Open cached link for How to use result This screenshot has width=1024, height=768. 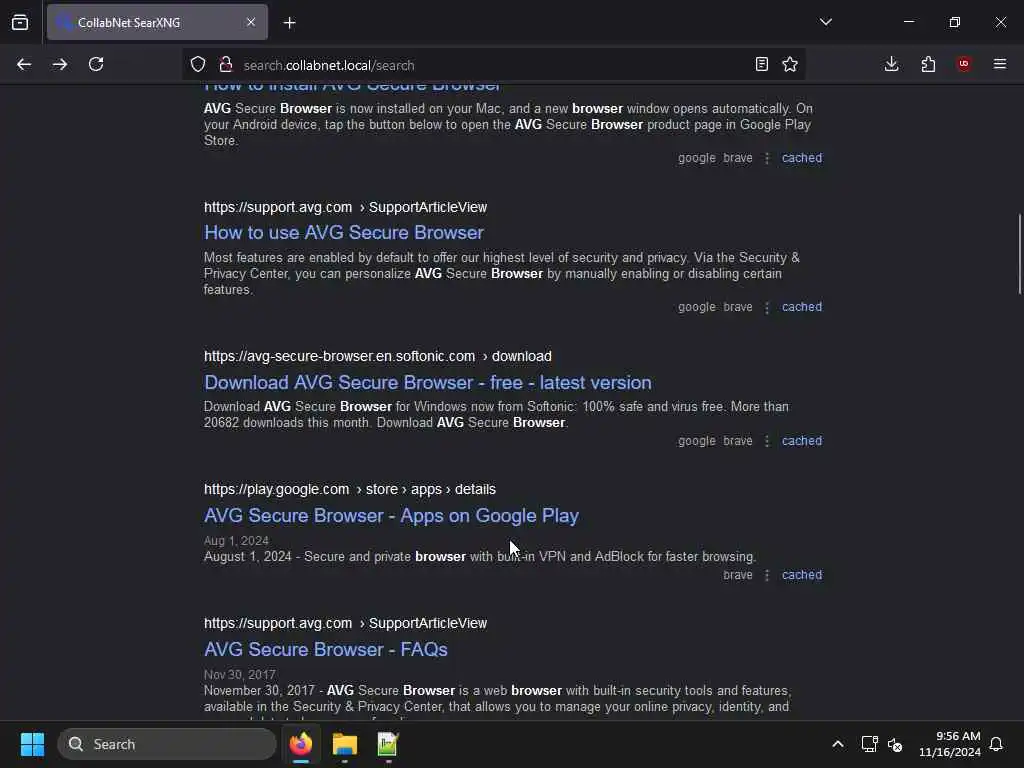tap(802, 307)
